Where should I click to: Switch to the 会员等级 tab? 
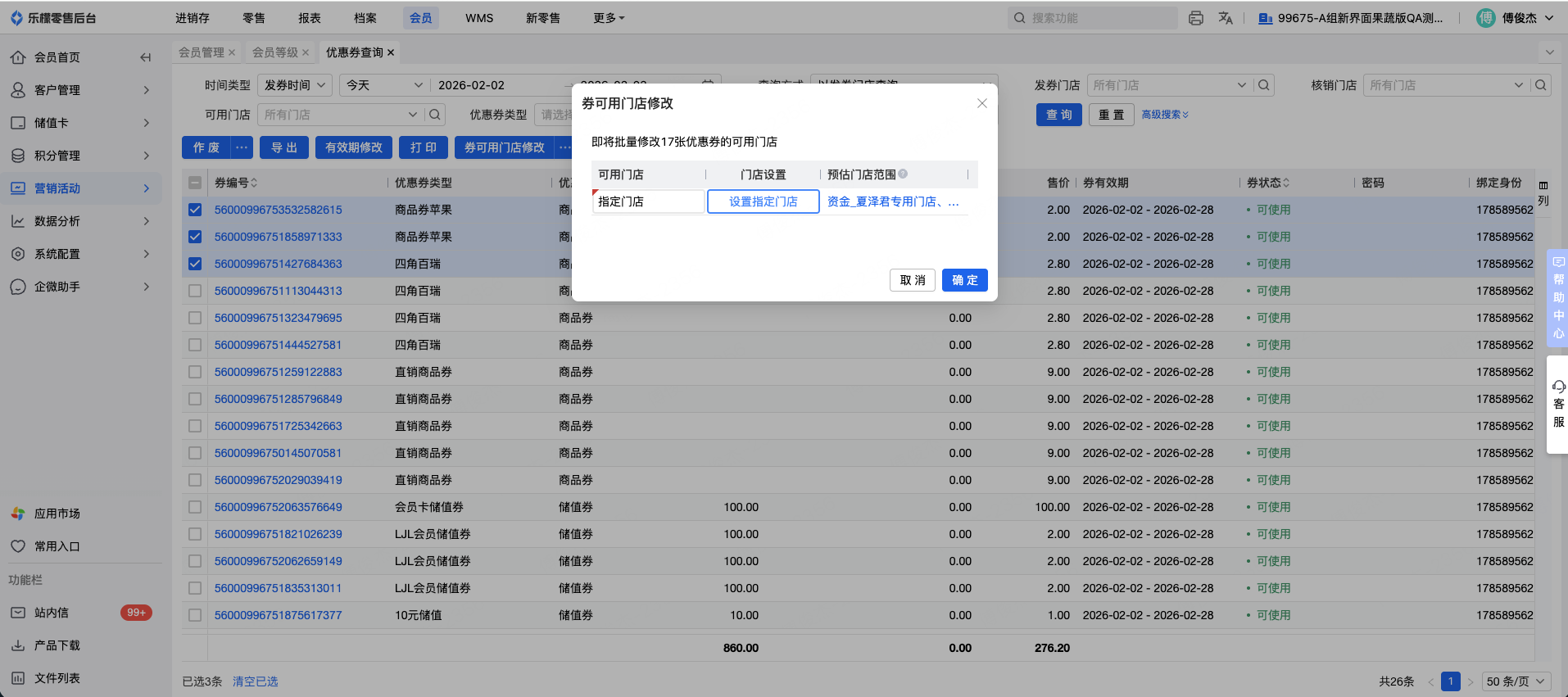274,52
